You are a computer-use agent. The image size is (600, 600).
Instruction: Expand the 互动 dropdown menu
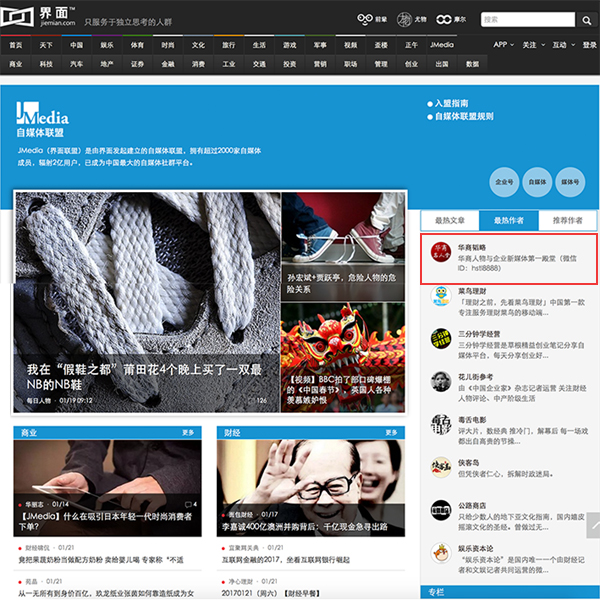563,45
